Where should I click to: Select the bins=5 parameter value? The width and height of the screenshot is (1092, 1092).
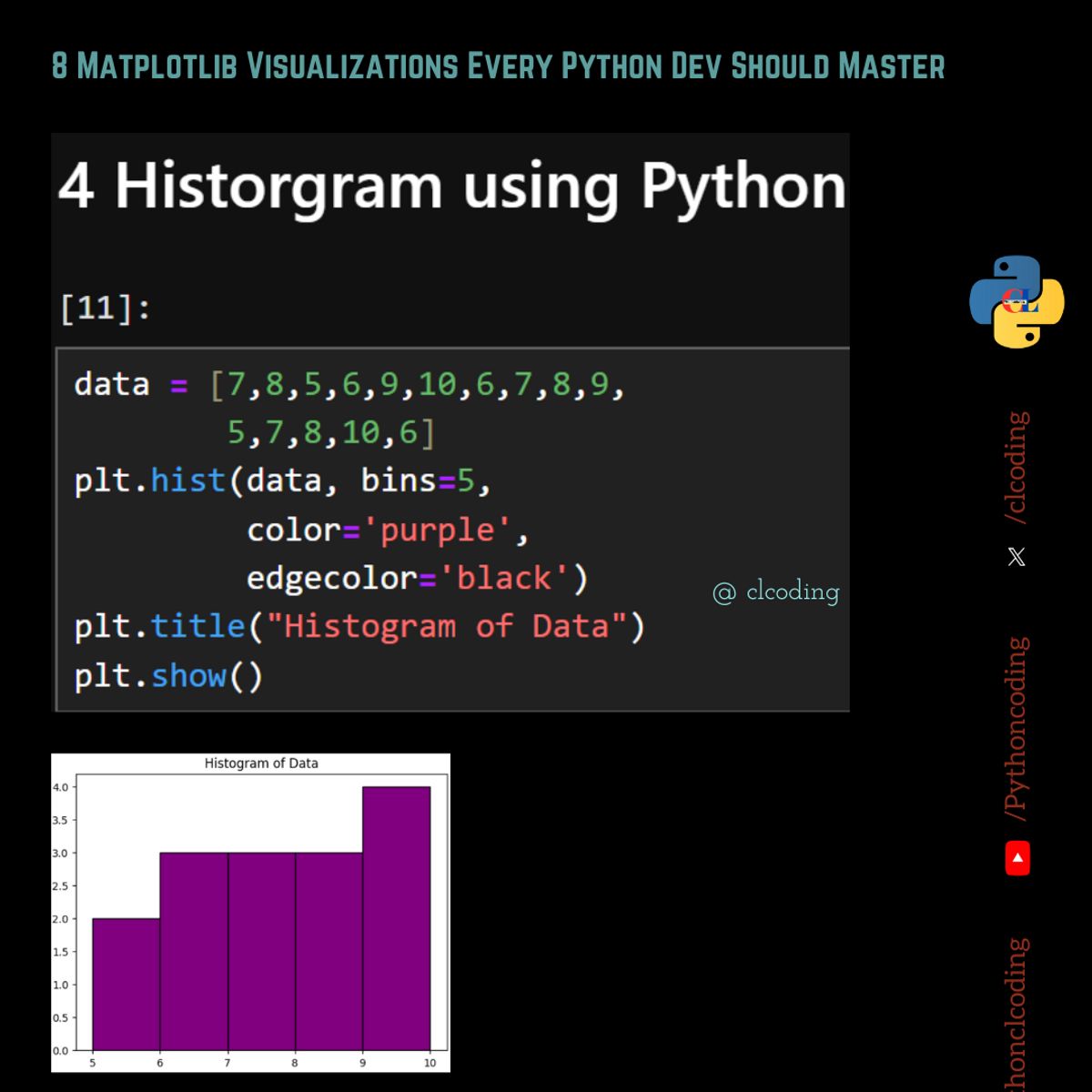pyautogui.click(x=425, y=480)
